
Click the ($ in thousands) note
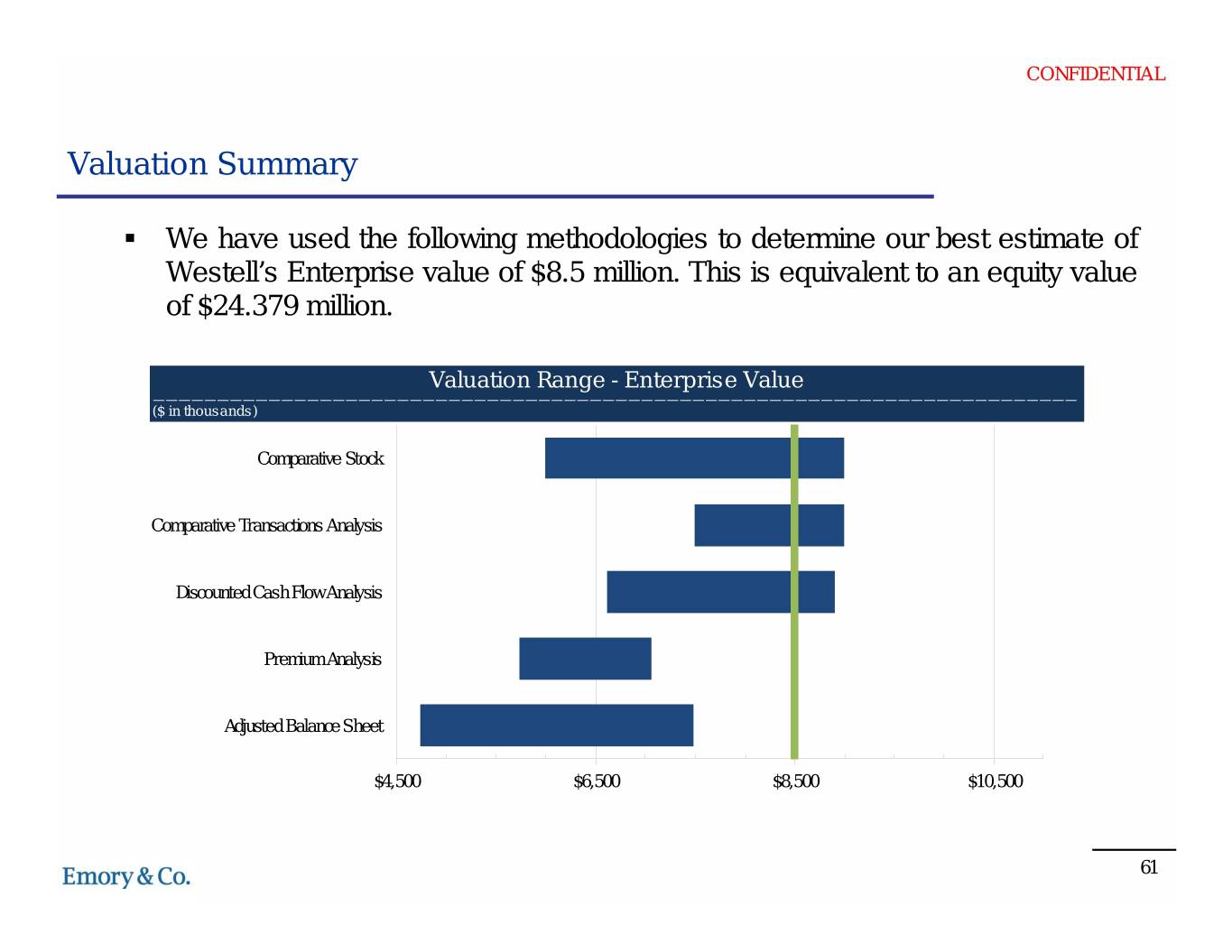[205, 411]
